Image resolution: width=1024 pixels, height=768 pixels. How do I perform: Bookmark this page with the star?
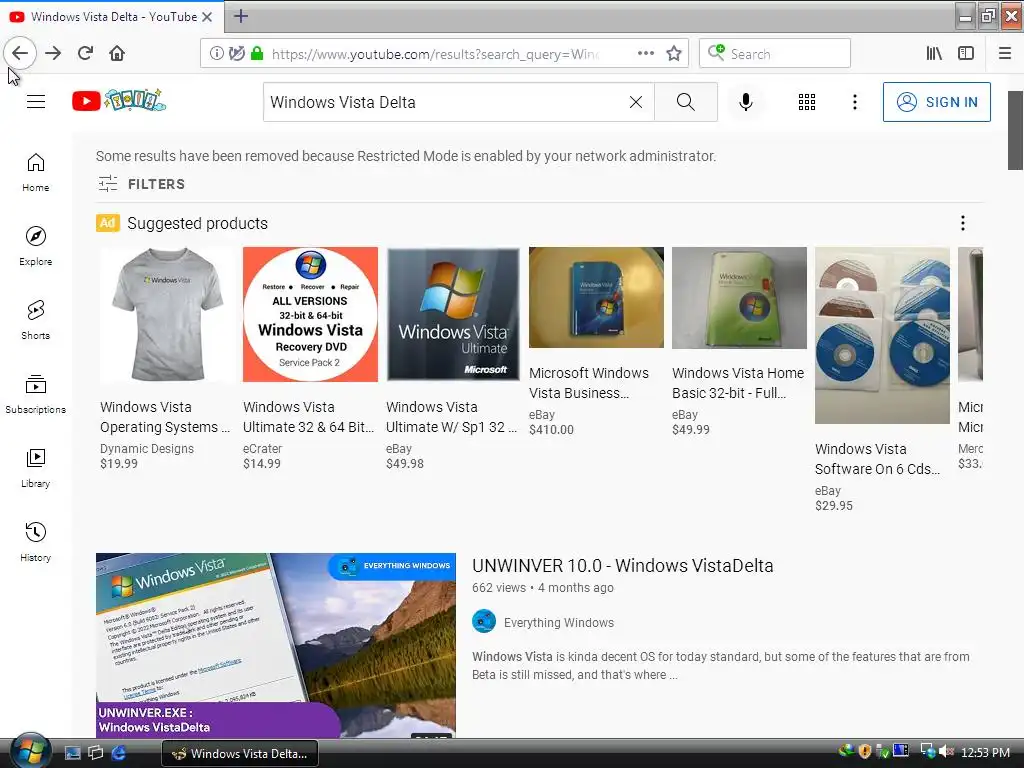[674, 54]
